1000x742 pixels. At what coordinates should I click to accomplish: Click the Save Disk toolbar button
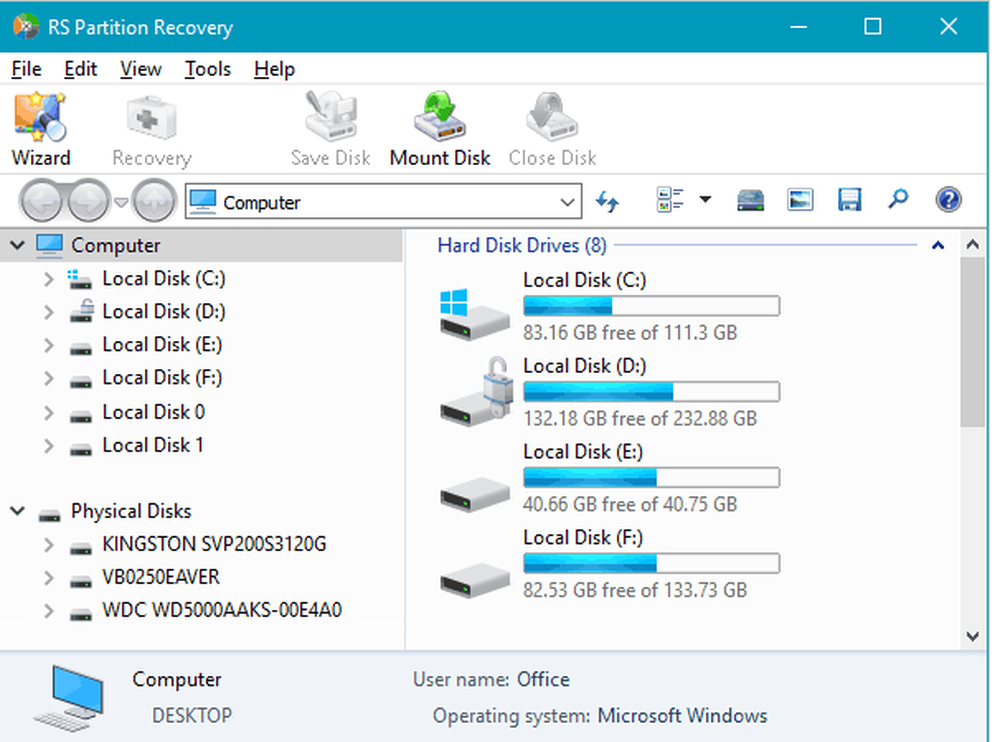(x=330, y=130)
